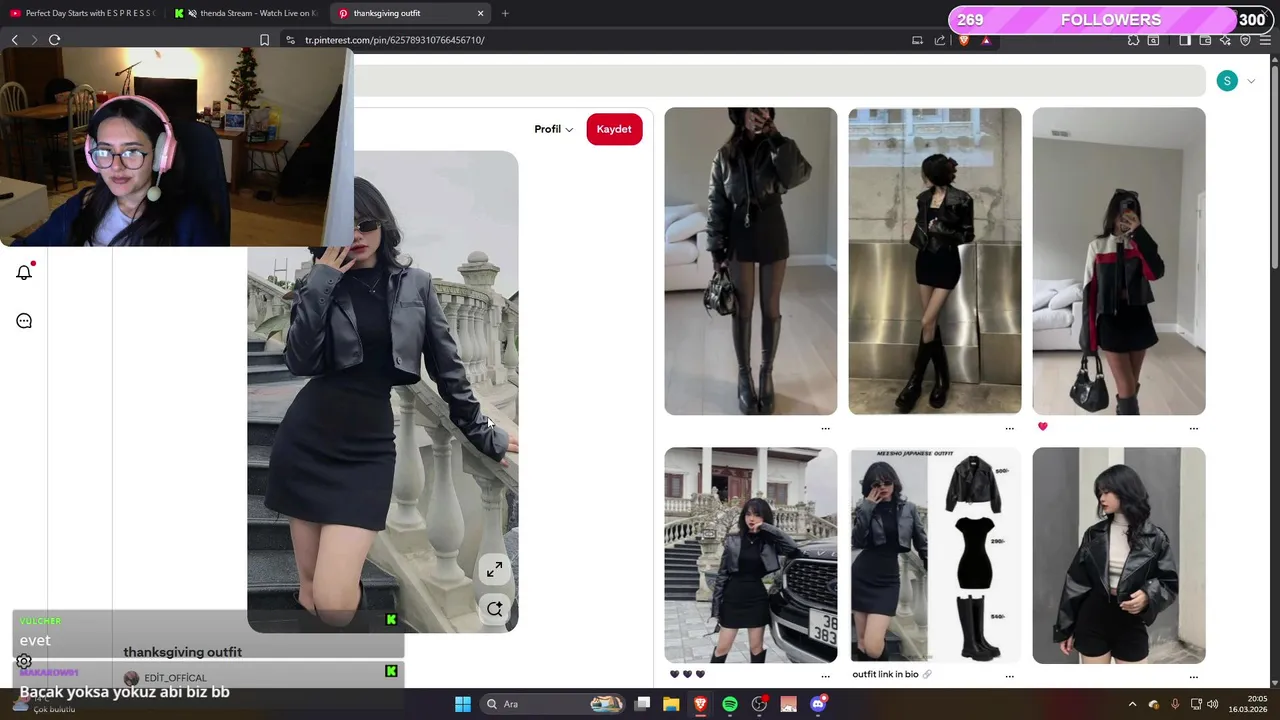Open the S account avatar
Screen dimensions: 1280x720
1227,81
